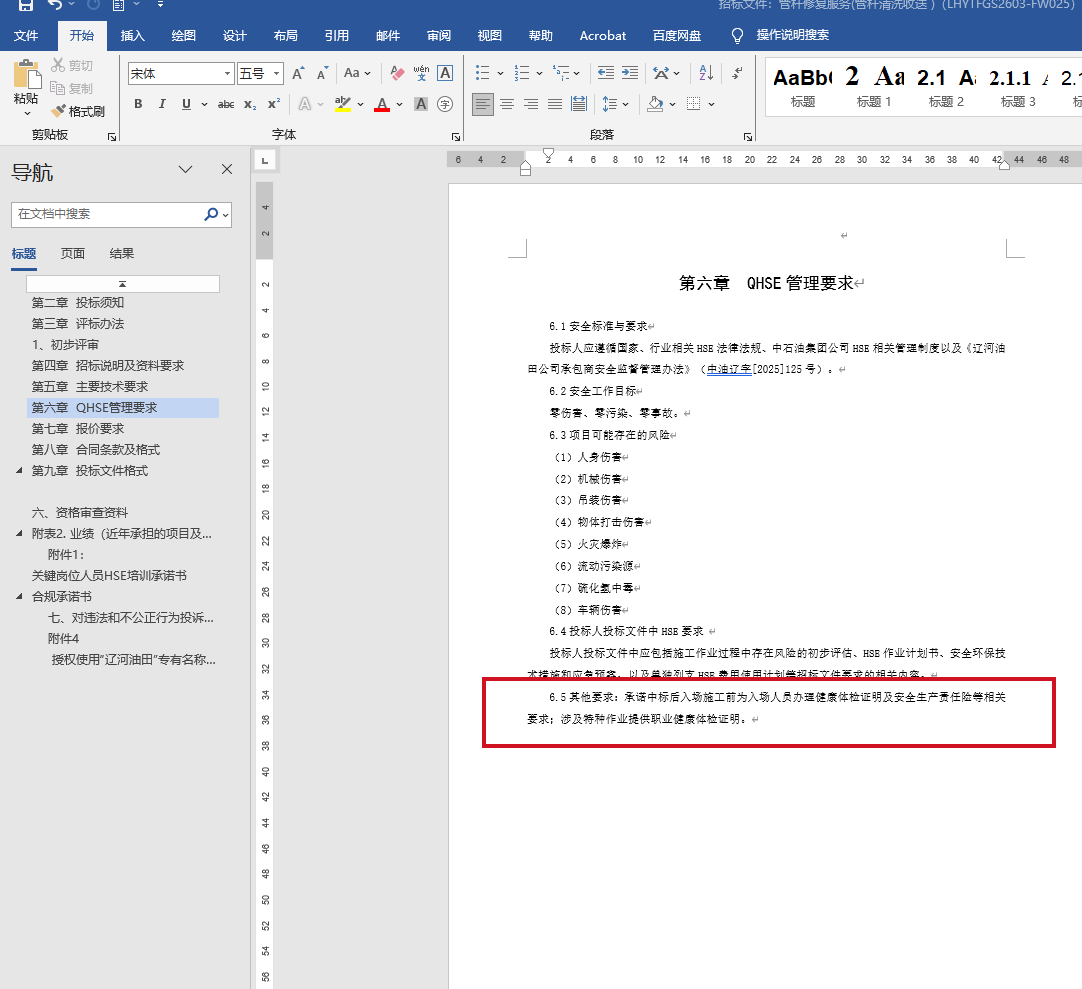Switch to the Acrobat ribbon tab

pyautogui.click(x=602, y=36)
